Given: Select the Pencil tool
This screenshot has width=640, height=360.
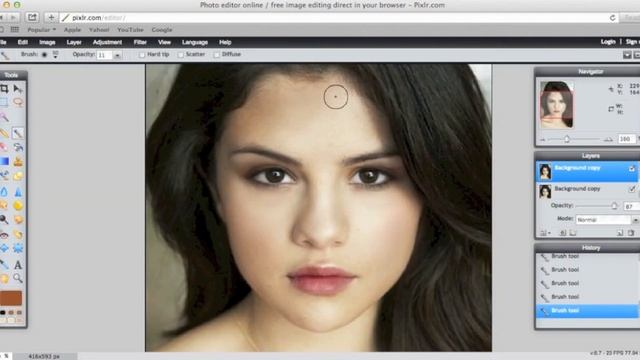Looking at the screenshot, I should pos(4,133).
